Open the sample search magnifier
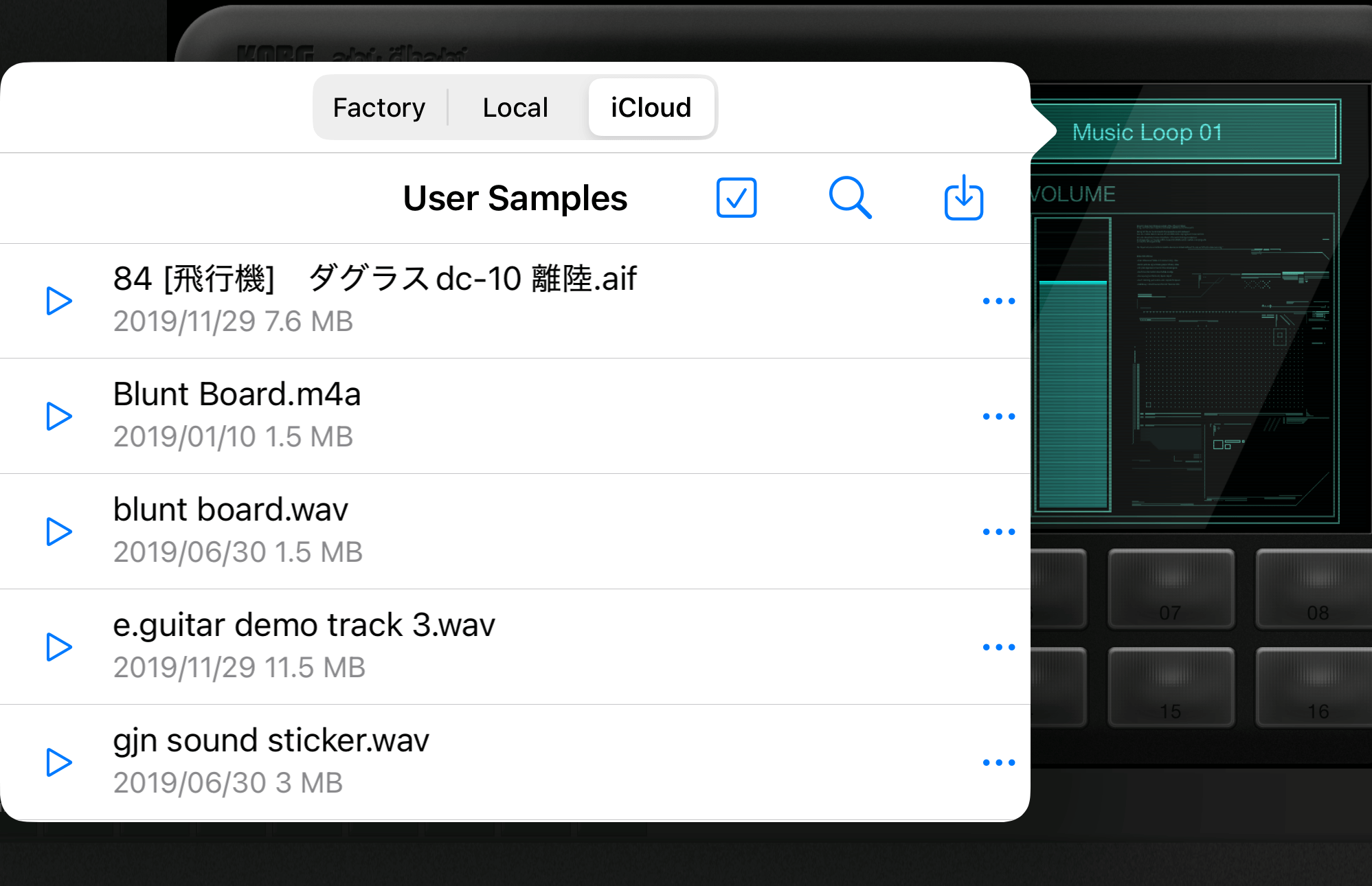The width and height of the screenshot is (1372, 886). pyautogui.click(x=850, y=198)
